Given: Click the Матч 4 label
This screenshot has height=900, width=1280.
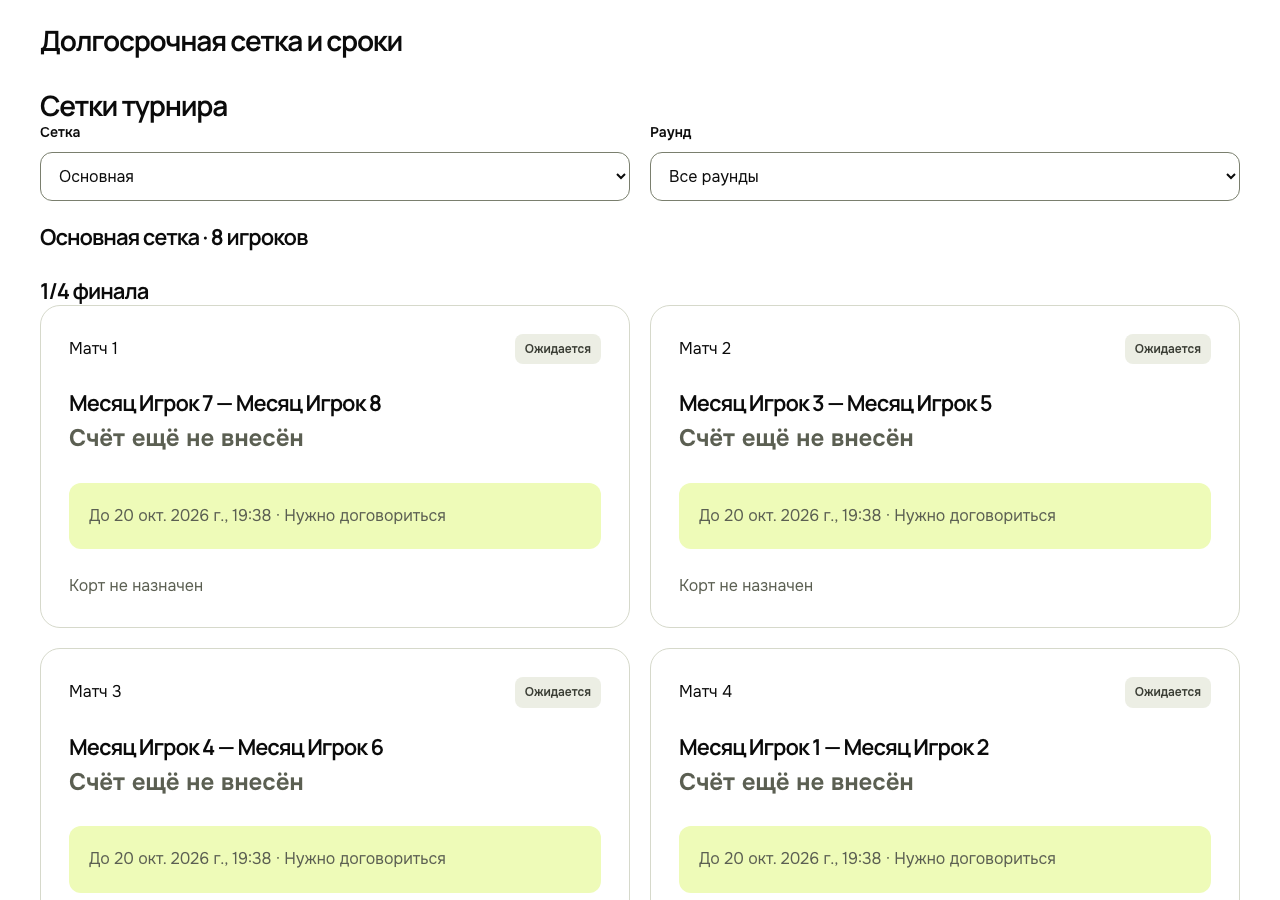Looking at the screenshot, I should pos(705,691).
